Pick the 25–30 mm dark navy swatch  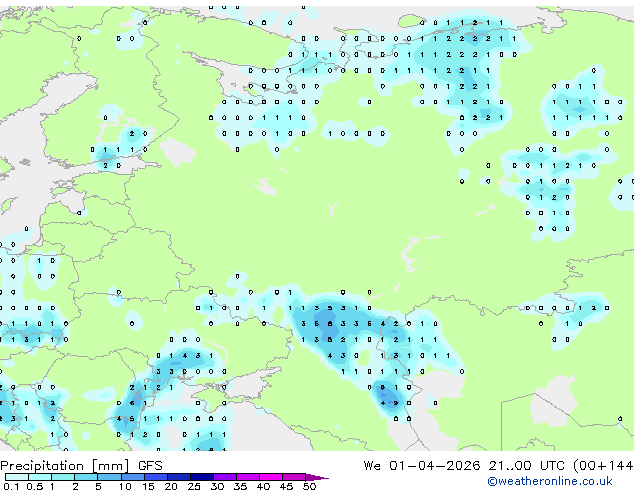tap(202, 477)
